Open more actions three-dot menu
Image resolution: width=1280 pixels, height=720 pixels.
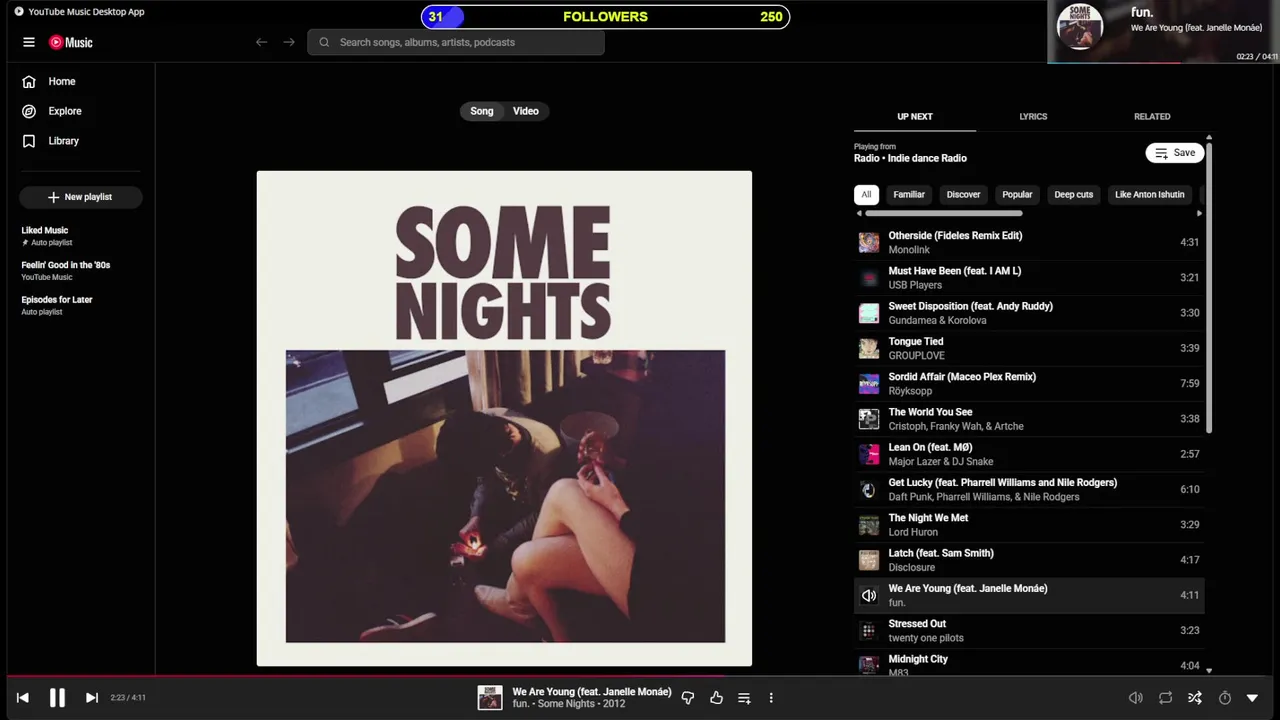coord(771,698)
